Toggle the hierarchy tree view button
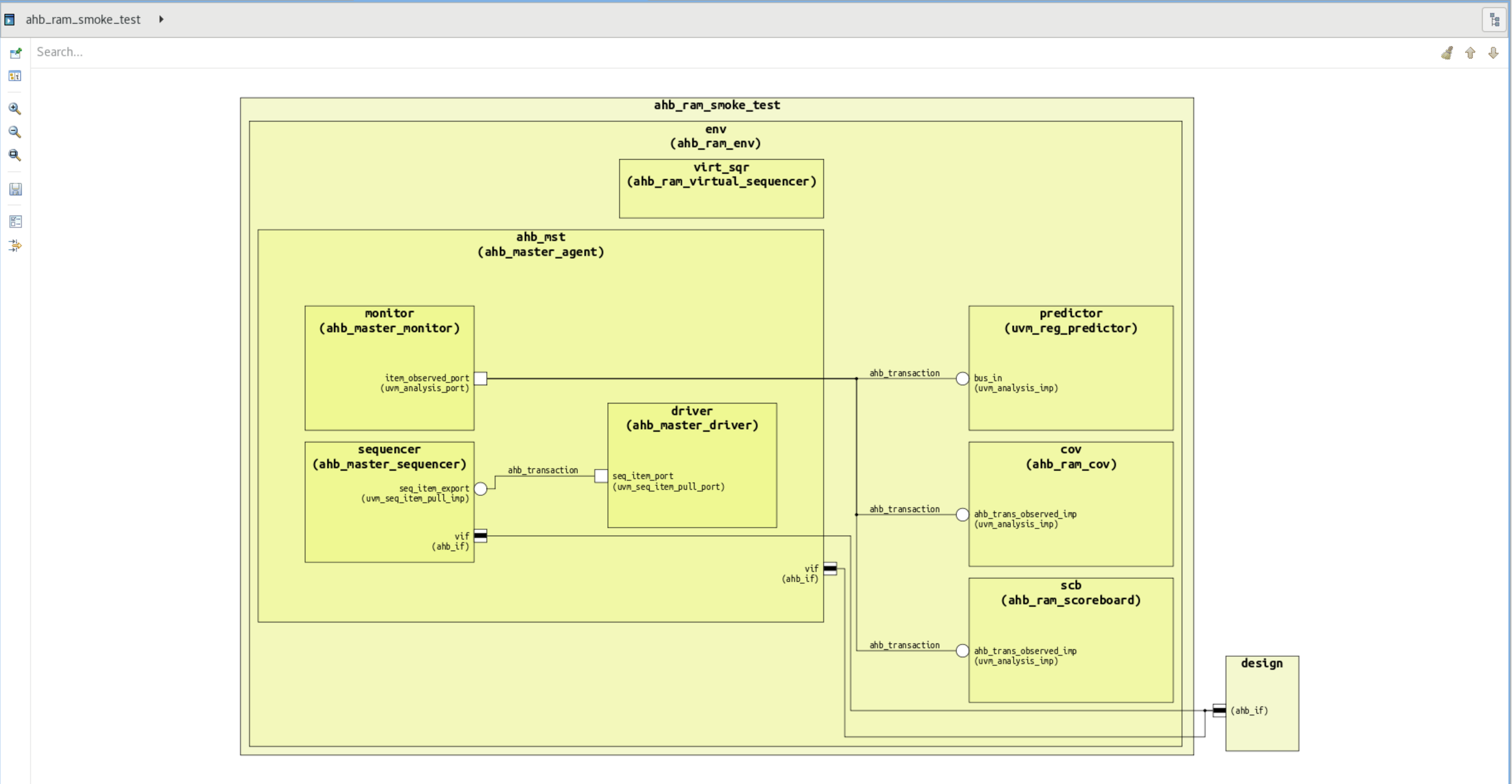Viewport: 1512px width, 784px height. pos(1494,19)
